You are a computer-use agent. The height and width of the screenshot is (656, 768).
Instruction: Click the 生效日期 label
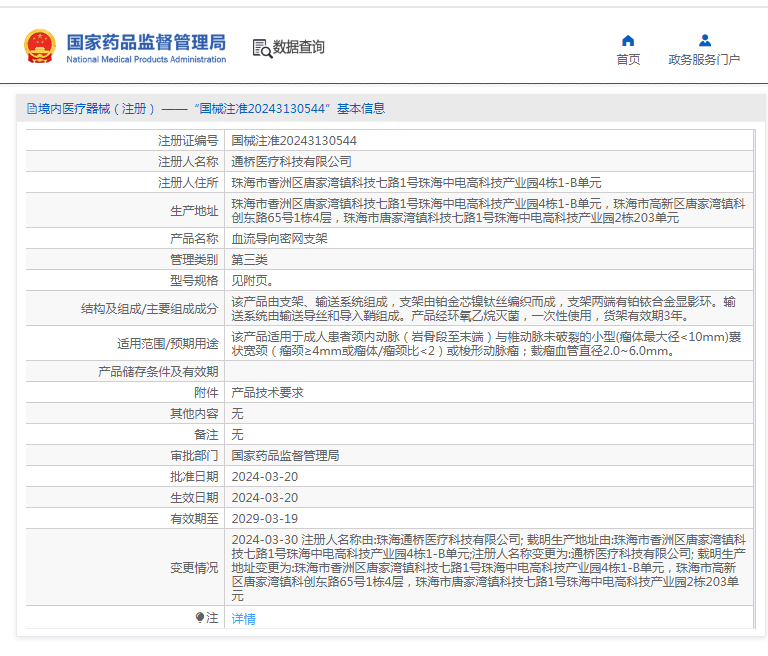click(194, 498)
